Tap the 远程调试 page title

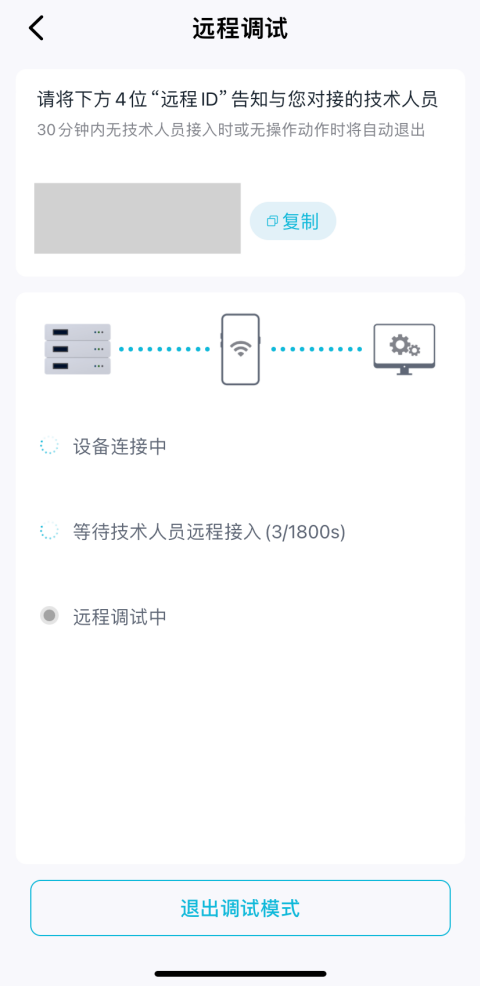240,29
